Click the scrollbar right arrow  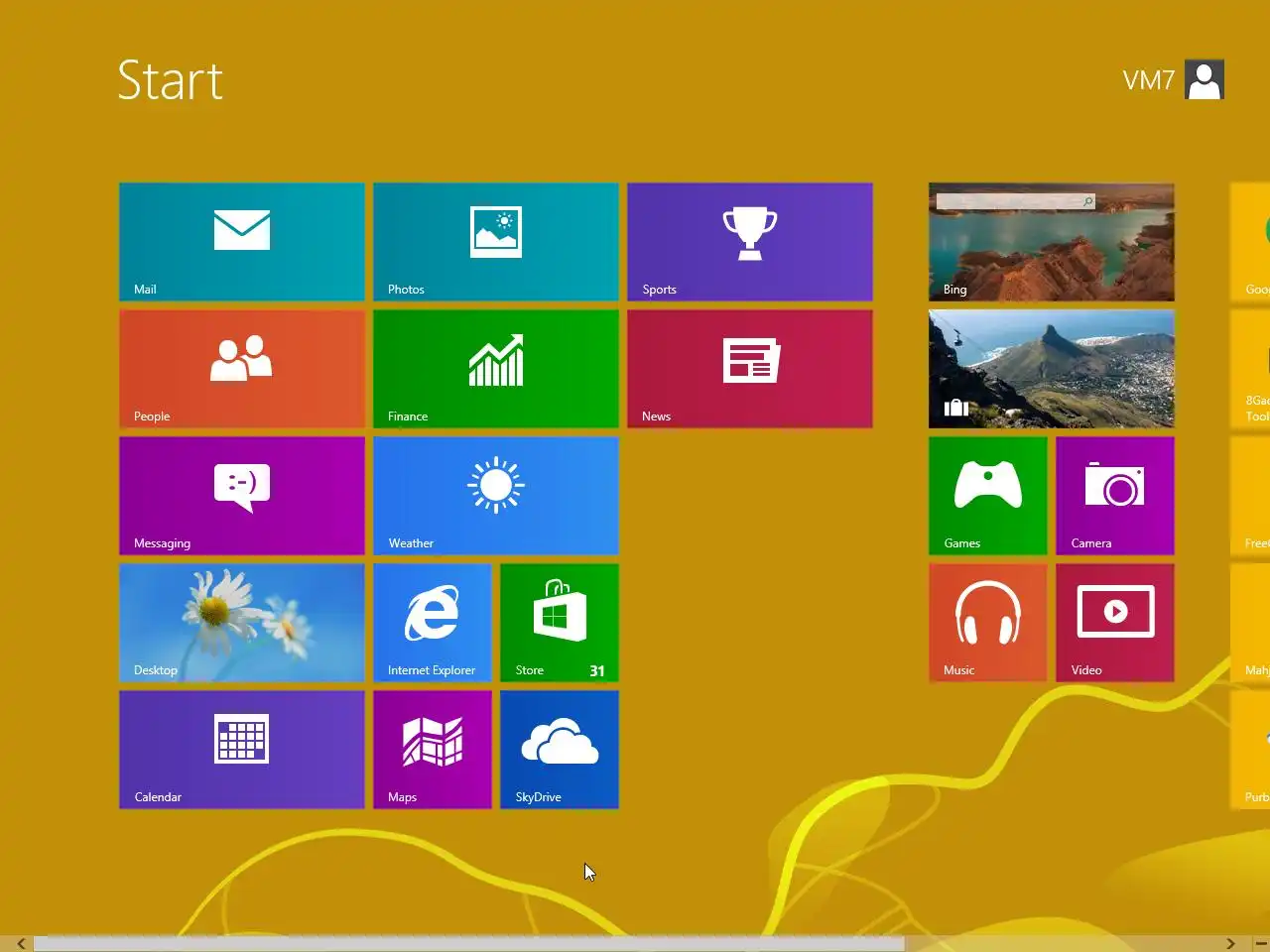click(x=1230, y=943)
